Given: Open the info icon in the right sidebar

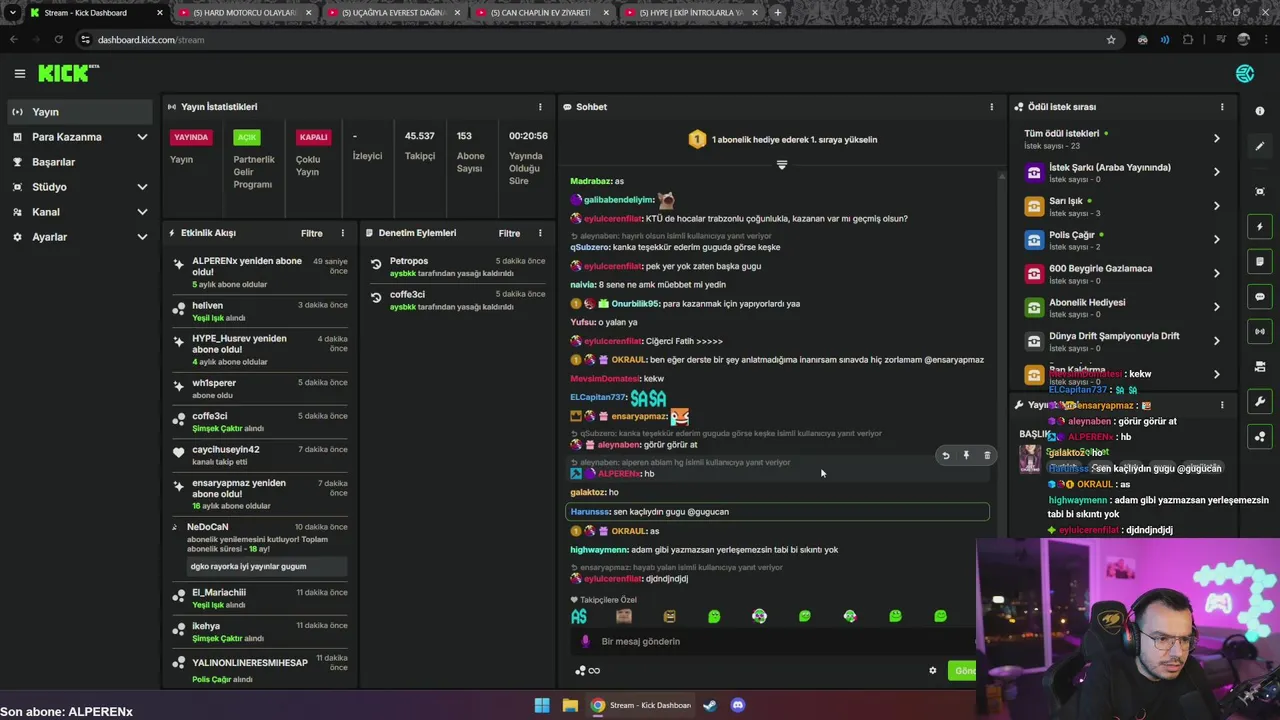Looking at the screenshot, I should [1260, 111].
